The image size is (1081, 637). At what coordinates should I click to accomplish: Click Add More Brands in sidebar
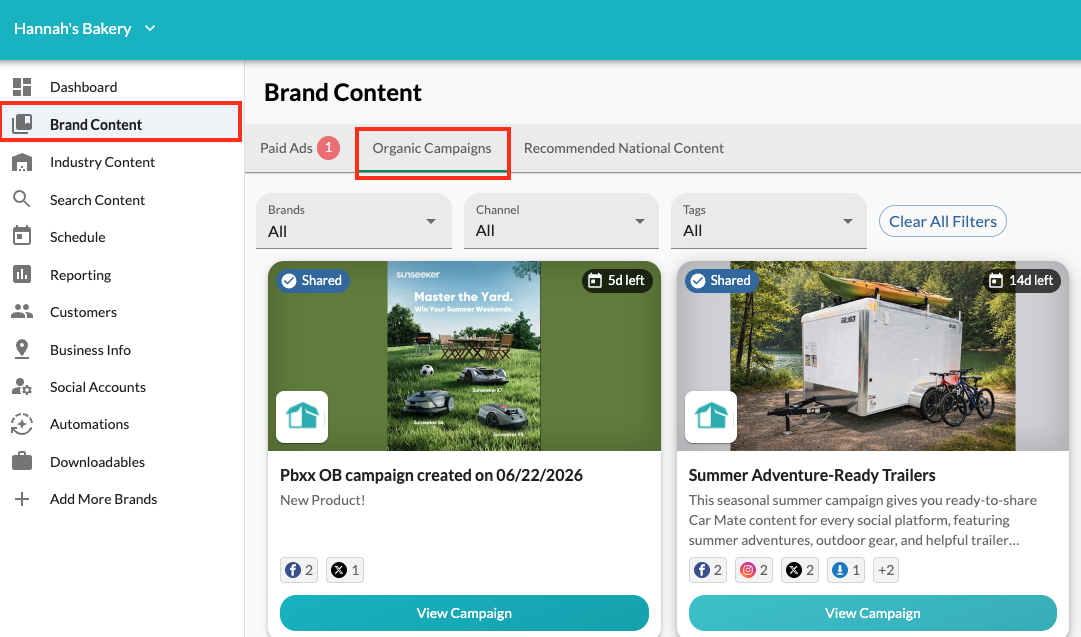click(121, 499)
